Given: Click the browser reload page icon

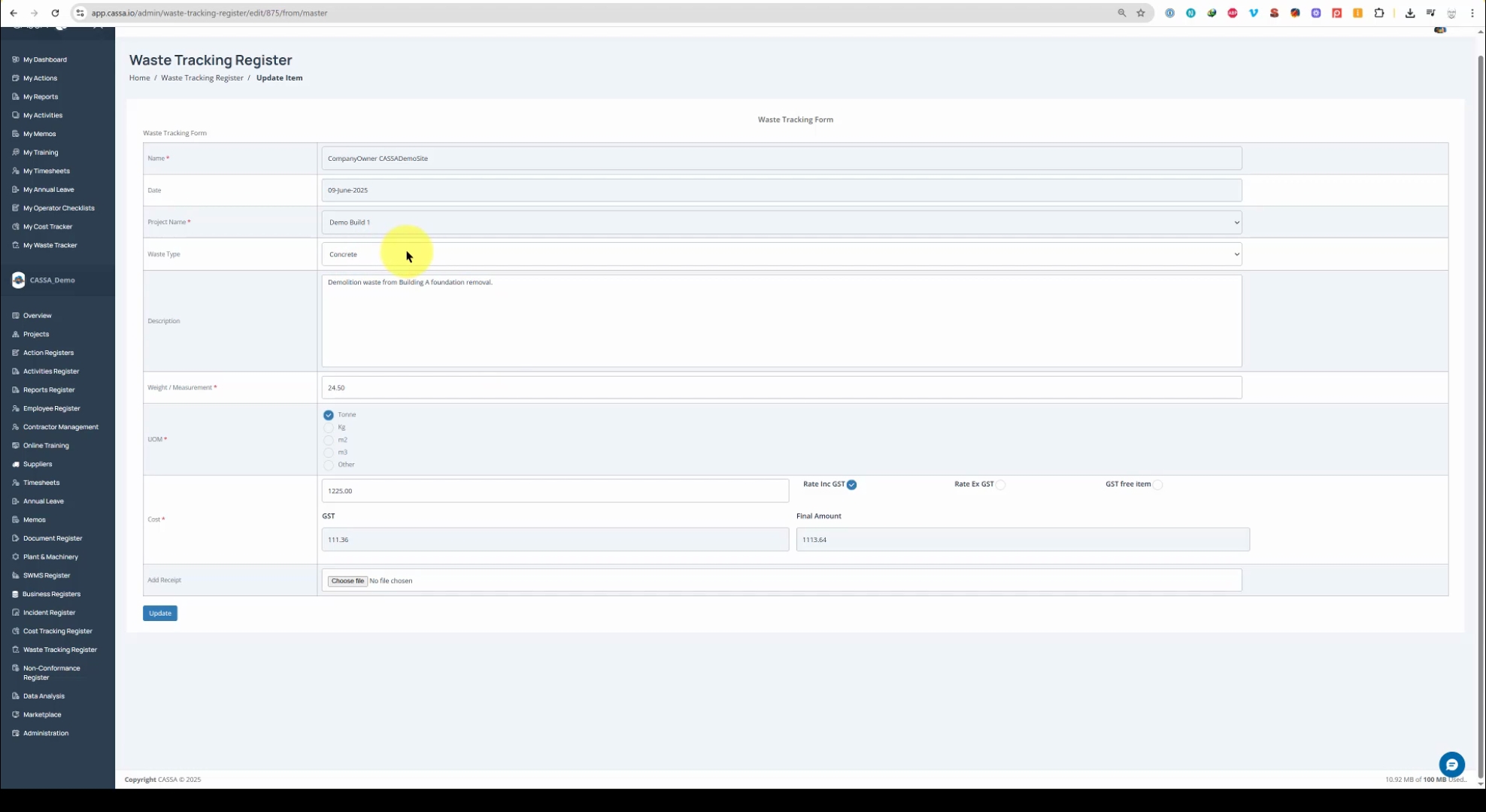Looking at the screenshot, I should 55,13.
